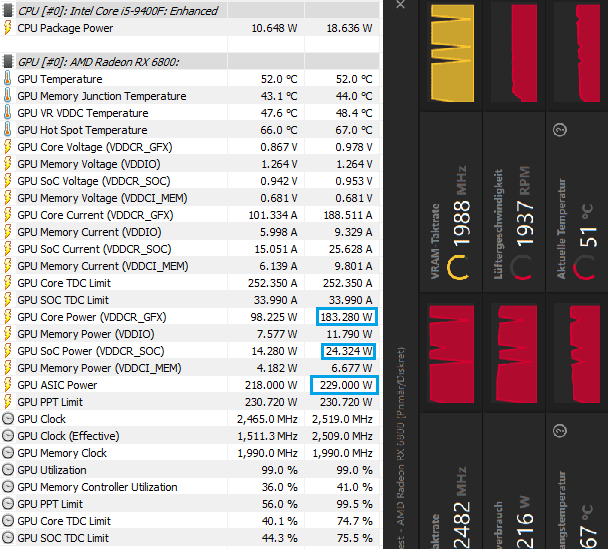Click the lightning icon next to CPU Package Power
This screenshot has width=608, height=549.
click(7, 28)
